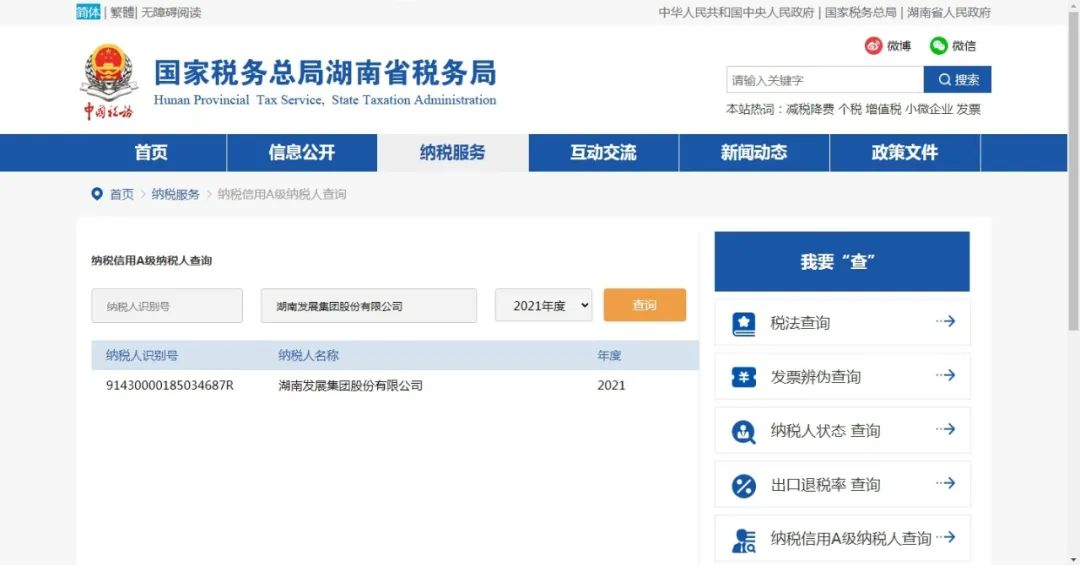
Task: Click the A-level taxpayer query icon in sidebar
Action: tap(744, 539)
